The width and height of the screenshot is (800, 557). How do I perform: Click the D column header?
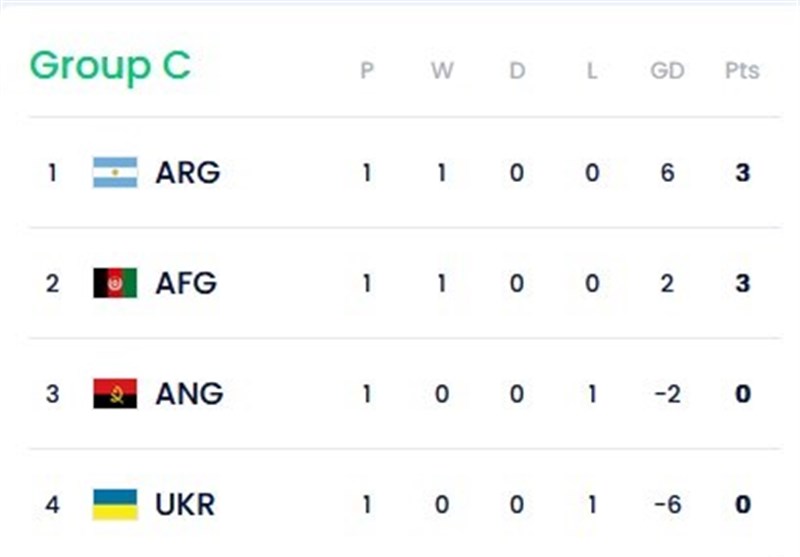pyautogui.click(x=517, y=71)
